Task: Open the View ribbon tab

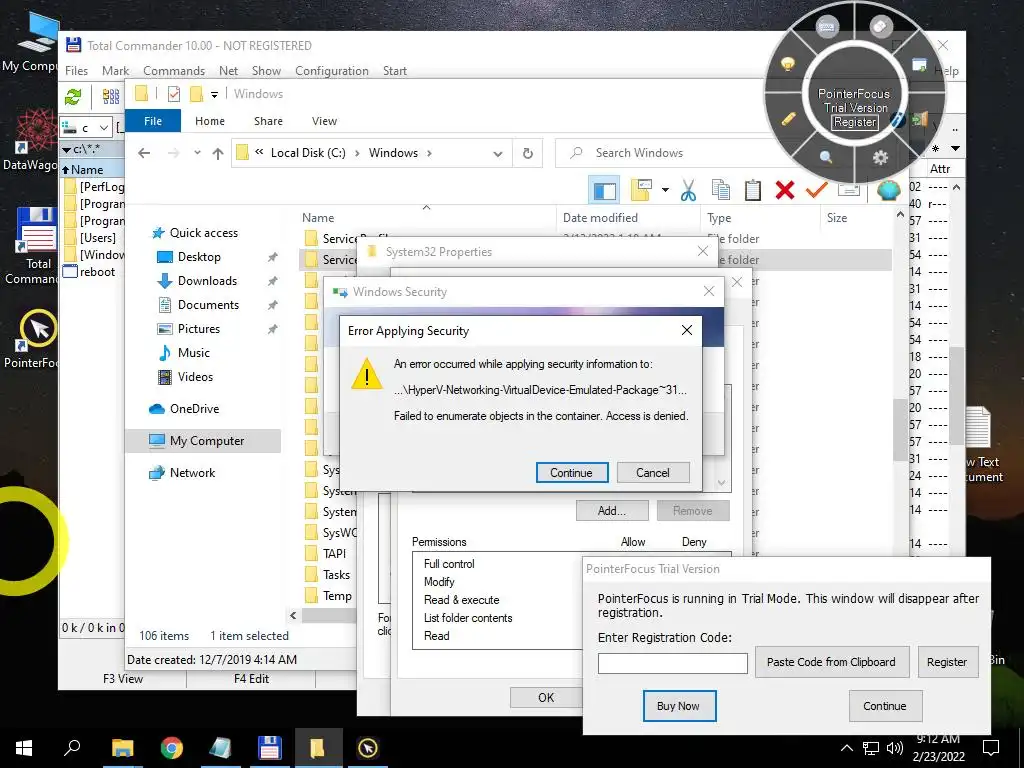Action: tap(325, 121)
